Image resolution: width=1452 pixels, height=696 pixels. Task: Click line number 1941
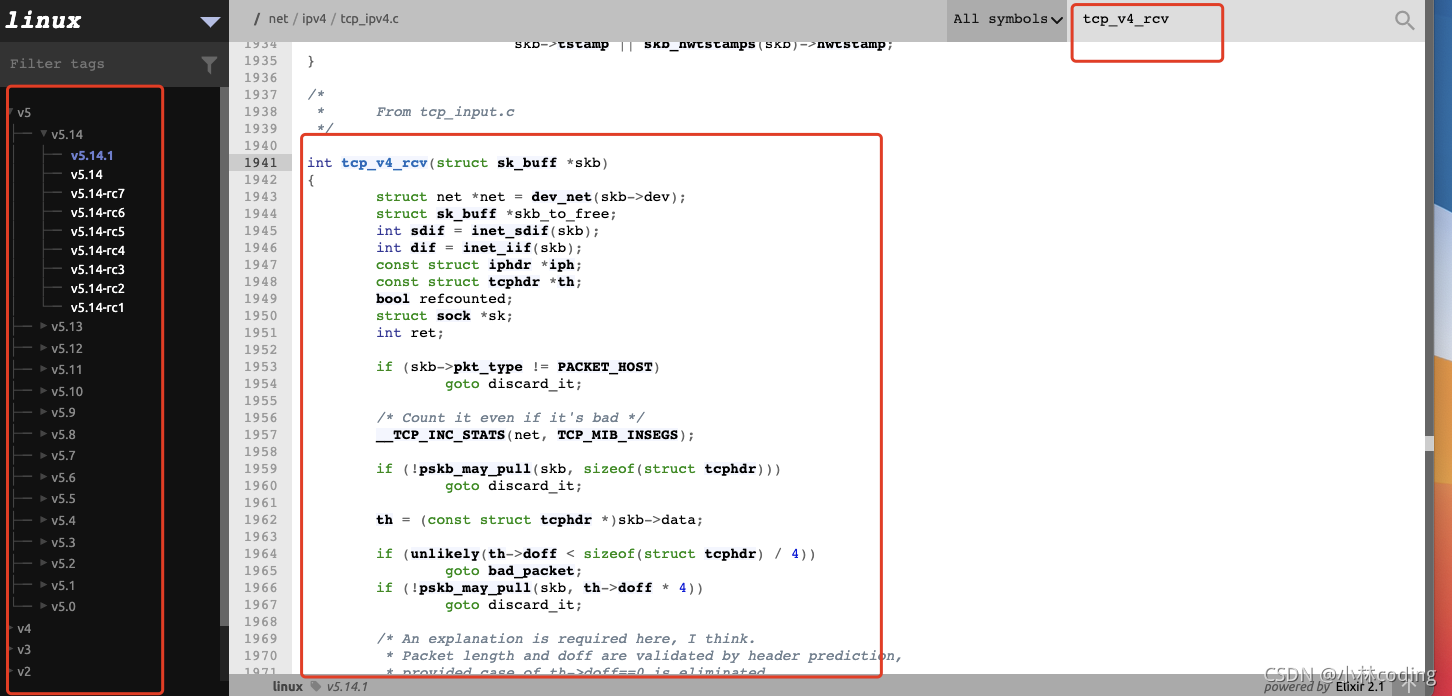260,163
